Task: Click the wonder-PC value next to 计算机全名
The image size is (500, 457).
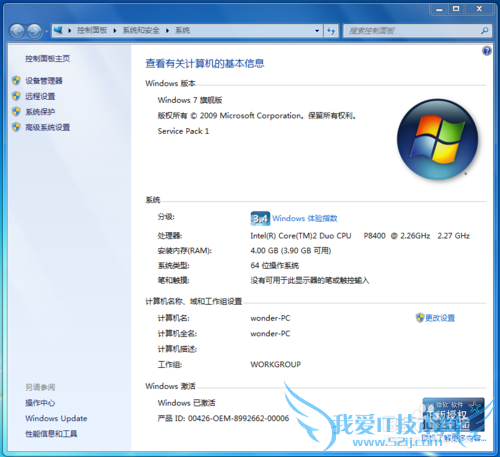Action: (x=270, y=334)
